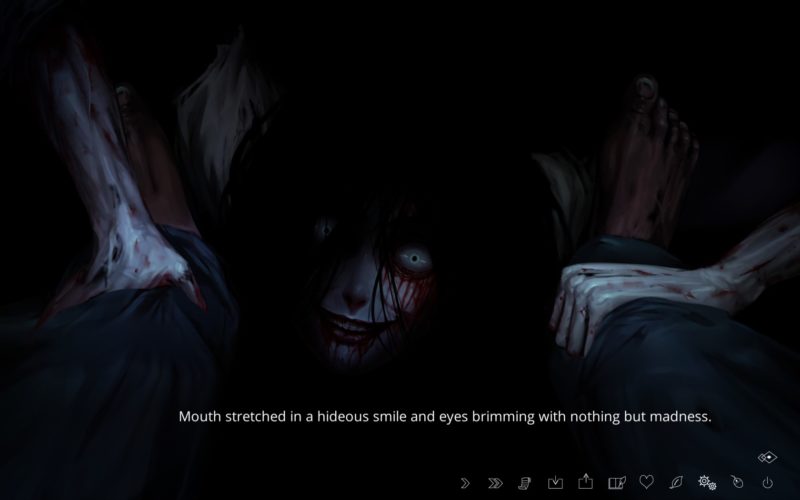Click the diamond-shaped eye icon to hide the interface
The height and width of the screenshot is (500, 800).
767,457
